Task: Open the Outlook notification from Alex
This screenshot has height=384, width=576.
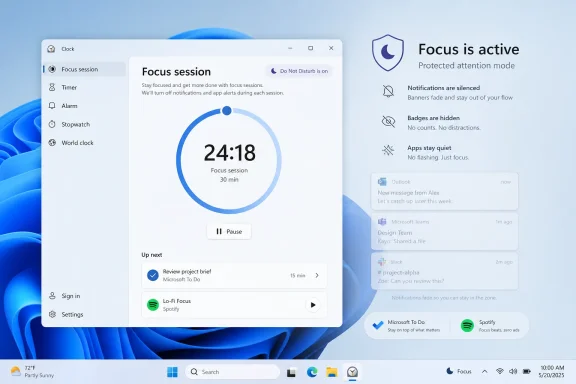Action: click(x=444, y=191)
